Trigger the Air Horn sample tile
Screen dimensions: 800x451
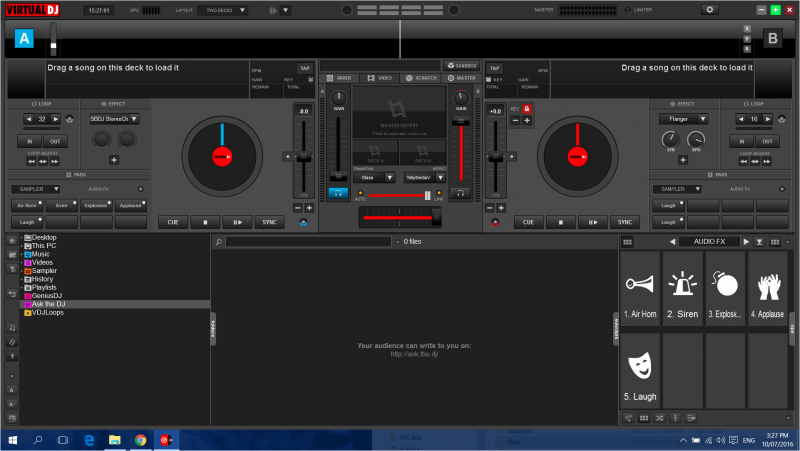(640, 291)
